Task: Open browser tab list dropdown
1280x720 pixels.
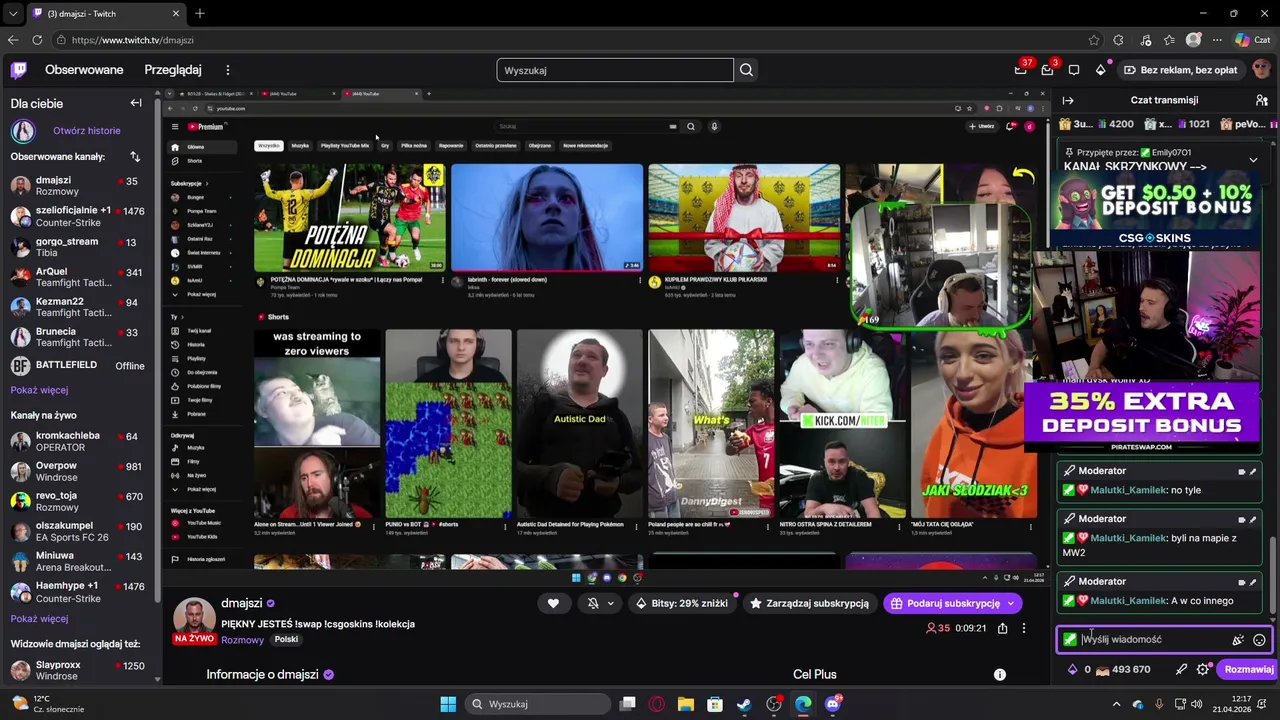Action: 12,13
